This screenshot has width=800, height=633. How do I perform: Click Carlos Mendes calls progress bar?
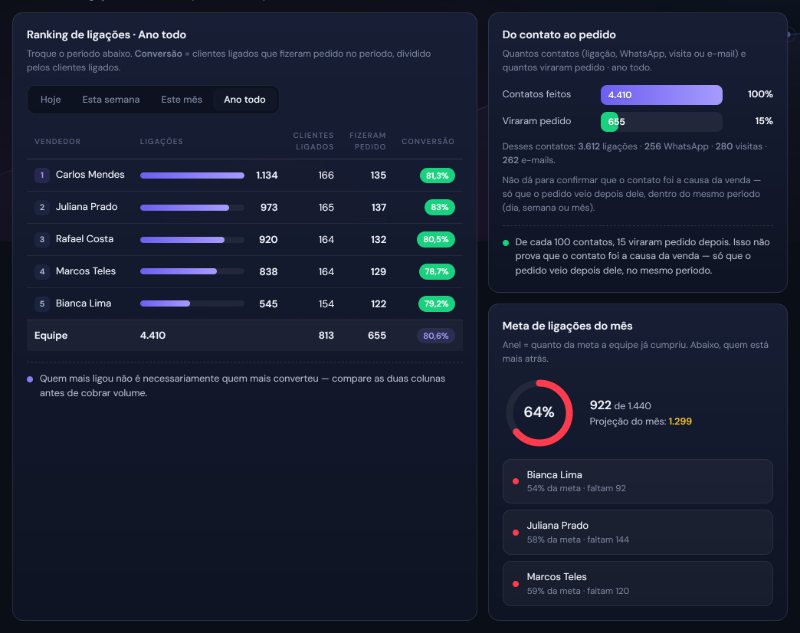pos(192,175)
